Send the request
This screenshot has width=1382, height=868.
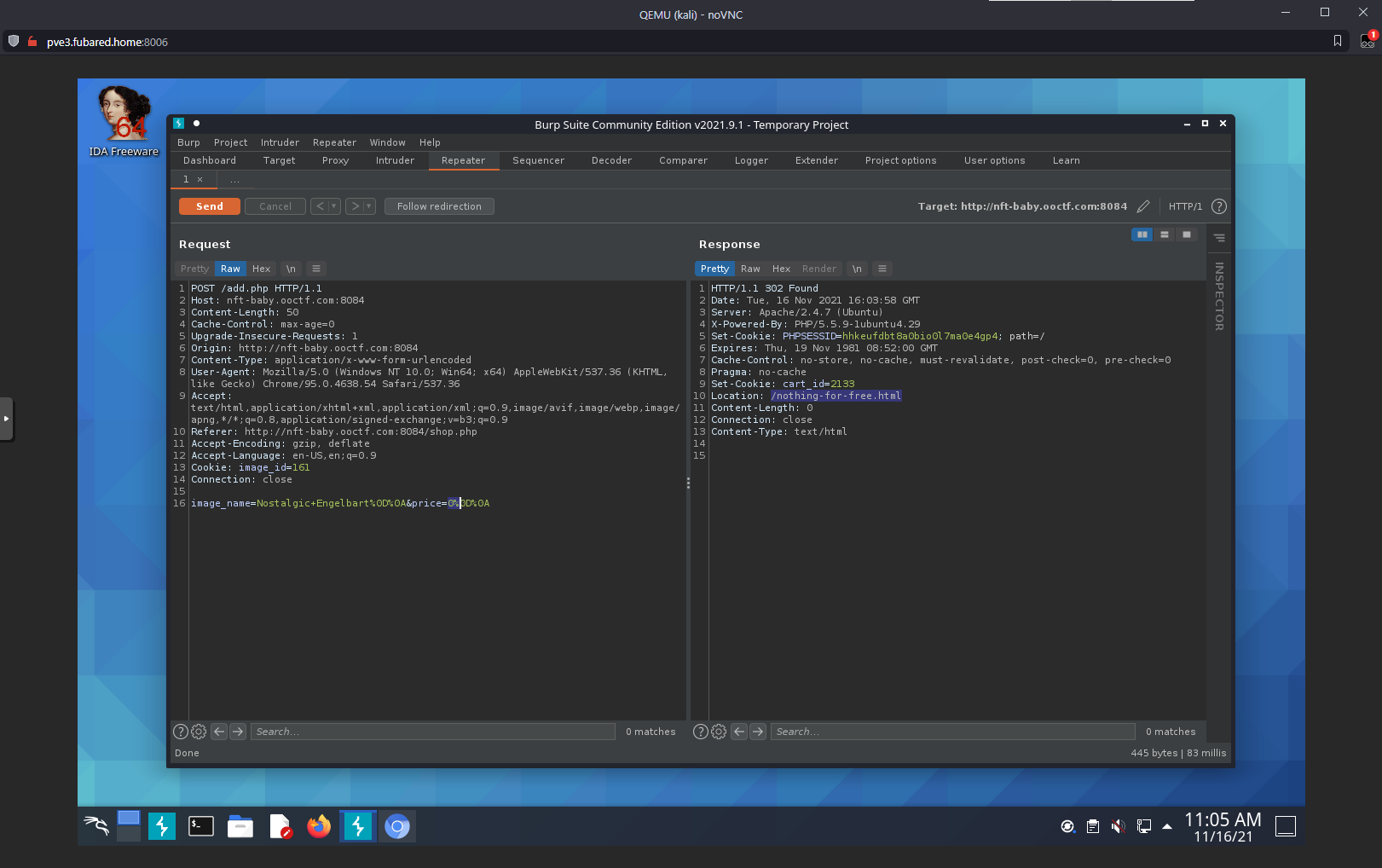[210, 206]
